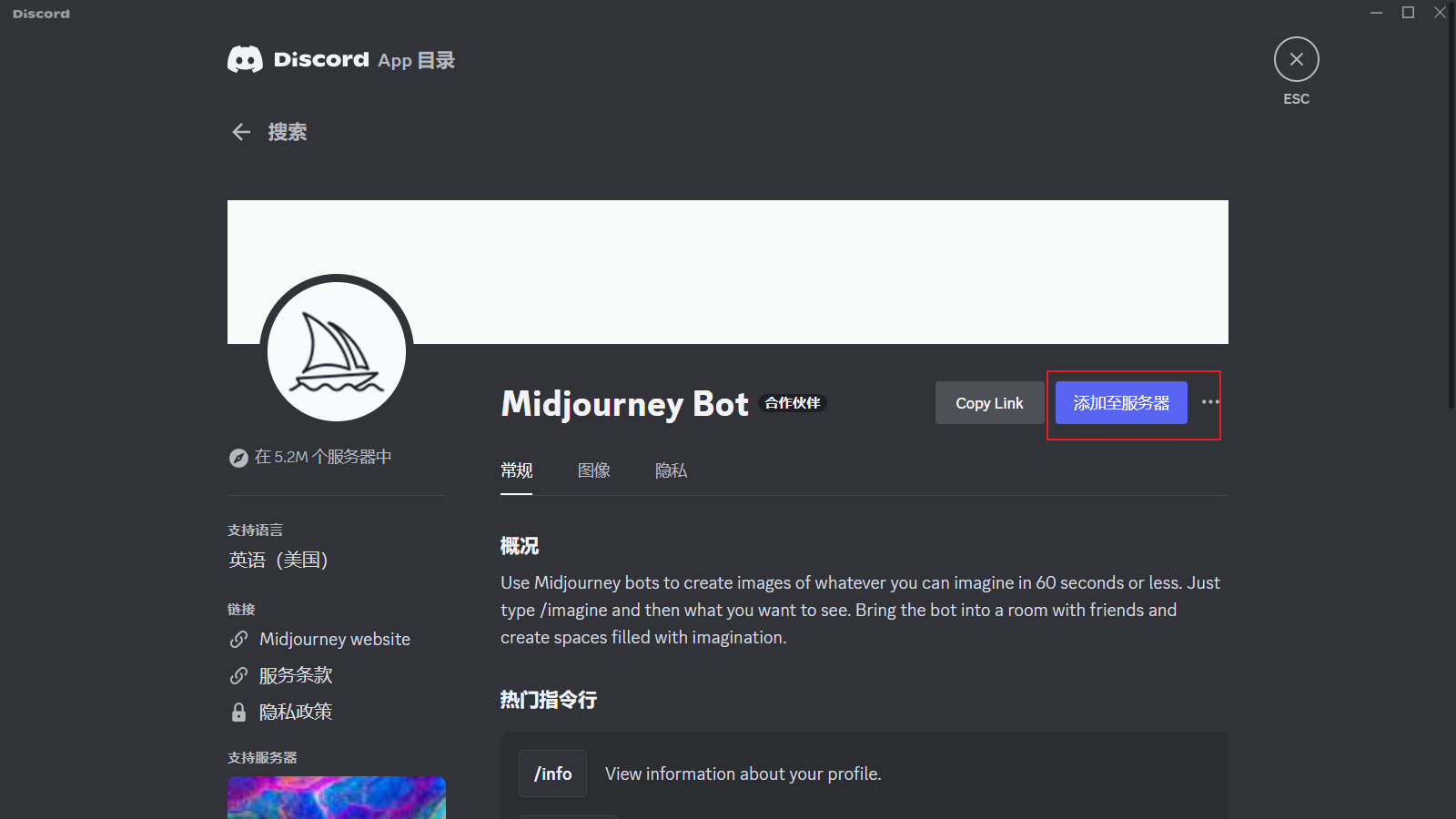Click the Midjourney Bot title
The image size is (1456, 819).
(624, 404)
